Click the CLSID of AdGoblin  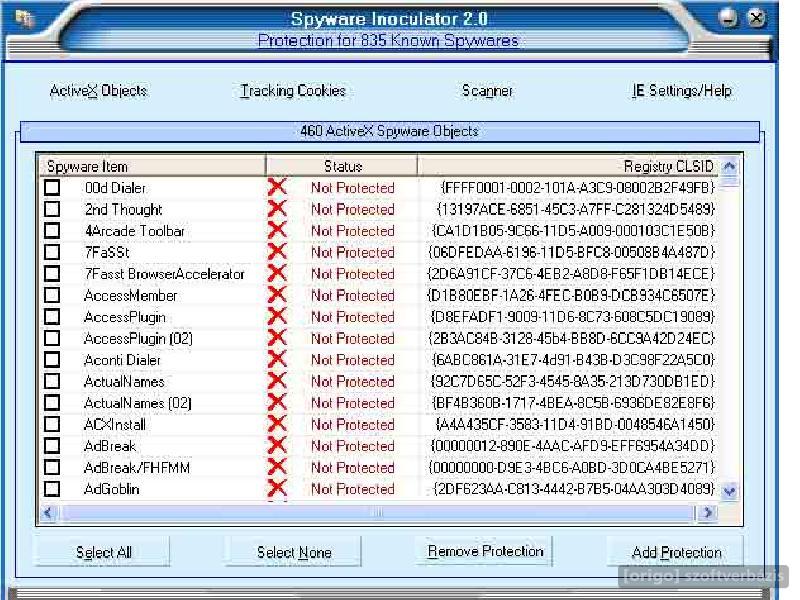[x=573, y=489]
